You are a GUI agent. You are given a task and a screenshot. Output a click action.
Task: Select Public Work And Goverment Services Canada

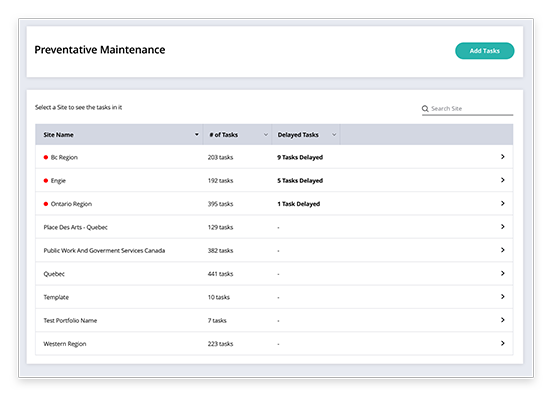(x=104, y=251)
